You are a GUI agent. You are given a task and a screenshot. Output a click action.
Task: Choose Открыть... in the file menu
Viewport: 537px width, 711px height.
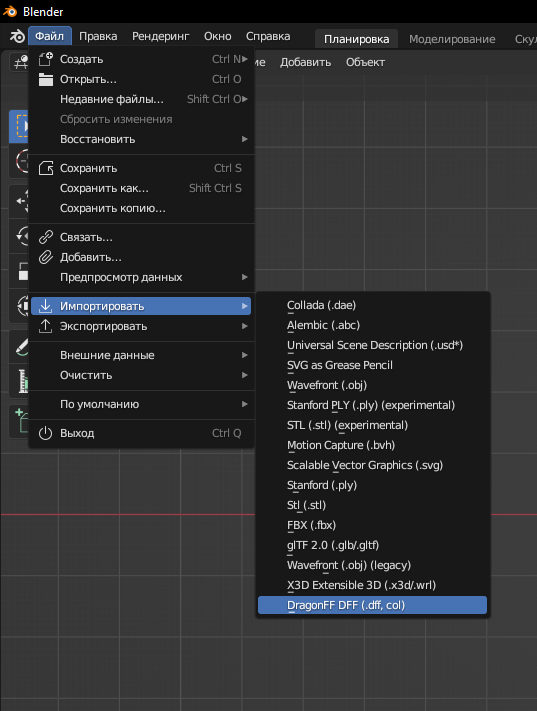point(141,79)
